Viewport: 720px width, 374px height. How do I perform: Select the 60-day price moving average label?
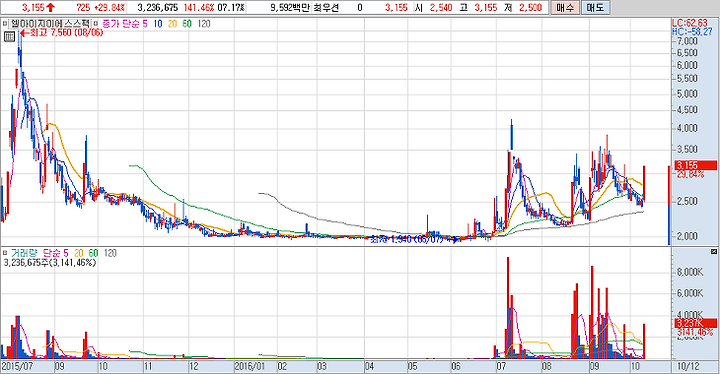[187, 23]
